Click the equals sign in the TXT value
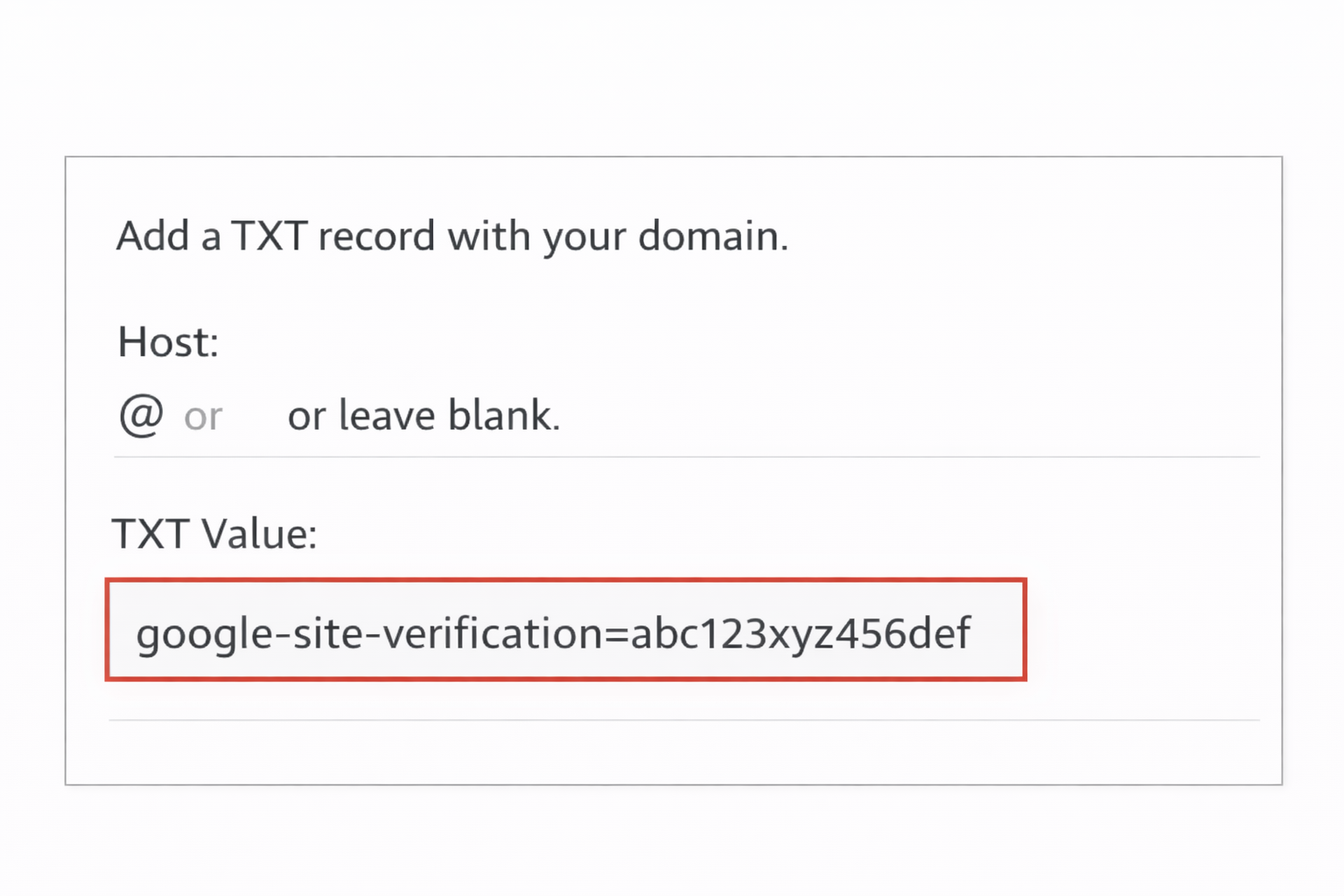Screen dimensions: 1344x896 point(616,633)
